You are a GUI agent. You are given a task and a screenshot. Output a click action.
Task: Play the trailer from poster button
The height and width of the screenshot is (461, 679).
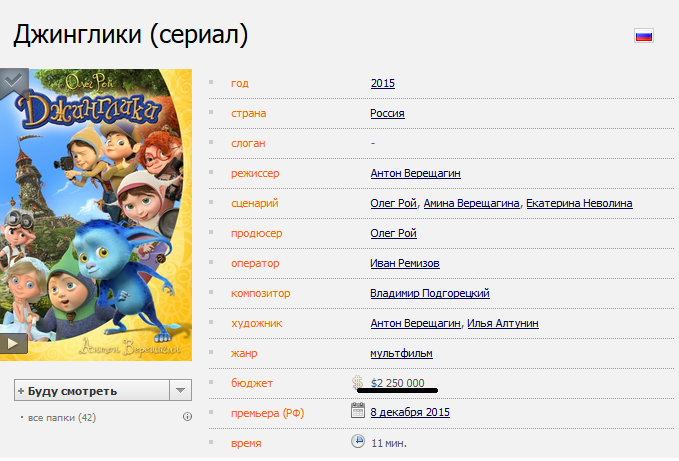click(x=13, y=344)
